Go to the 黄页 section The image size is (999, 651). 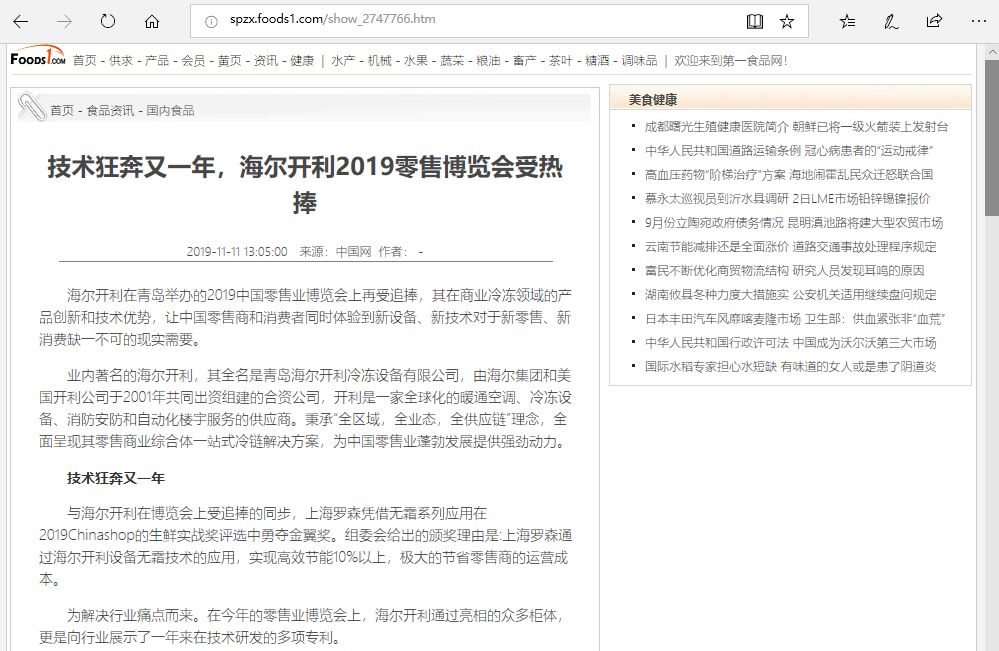[x=229, y=61]
